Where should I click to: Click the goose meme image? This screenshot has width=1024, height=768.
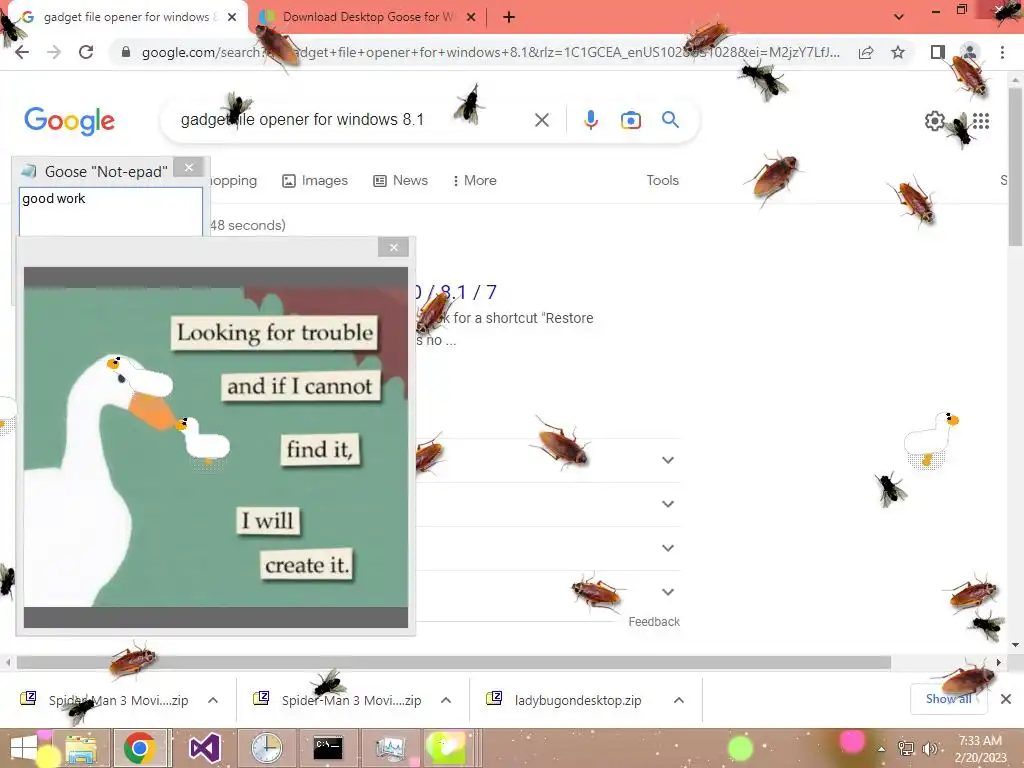[216, 447]
